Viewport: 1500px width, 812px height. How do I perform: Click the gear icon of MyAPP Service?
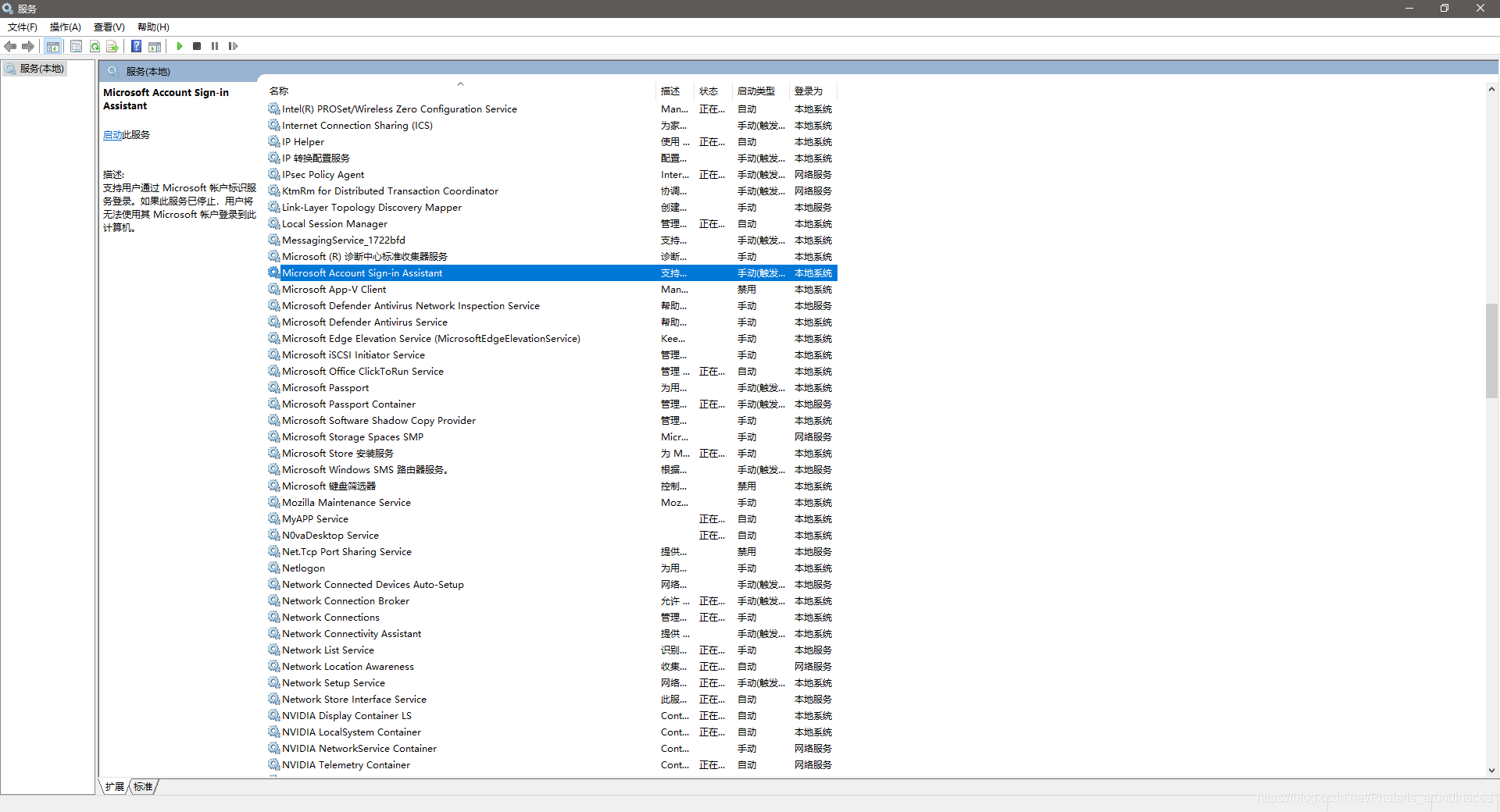[x=274, y=519]
